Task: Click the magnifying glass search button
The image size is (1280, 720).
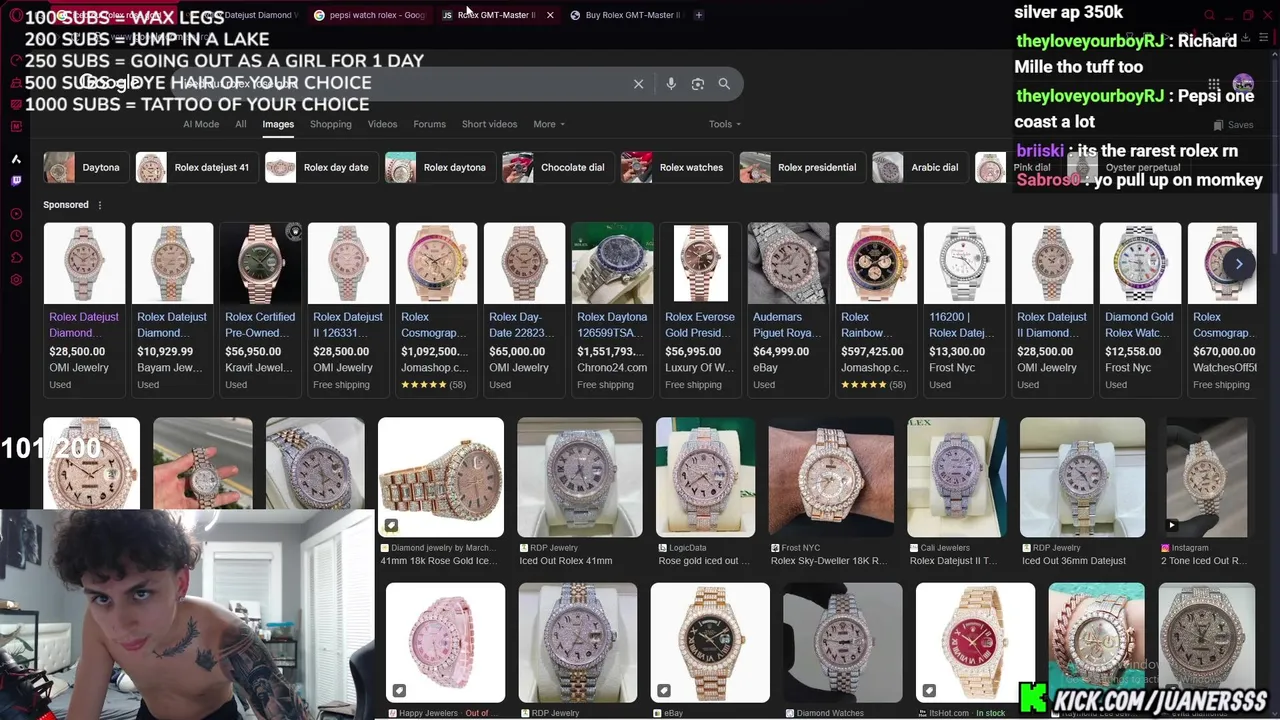Action: (724, 84)
